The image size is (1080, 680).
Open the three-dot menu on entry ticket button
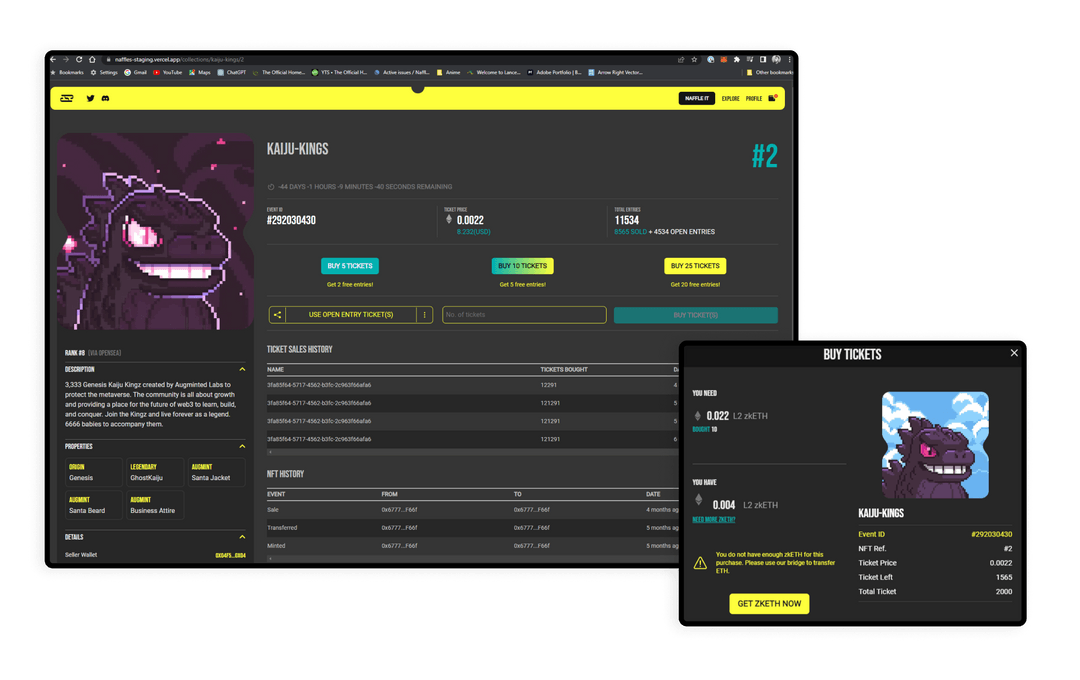pos(425,315)
